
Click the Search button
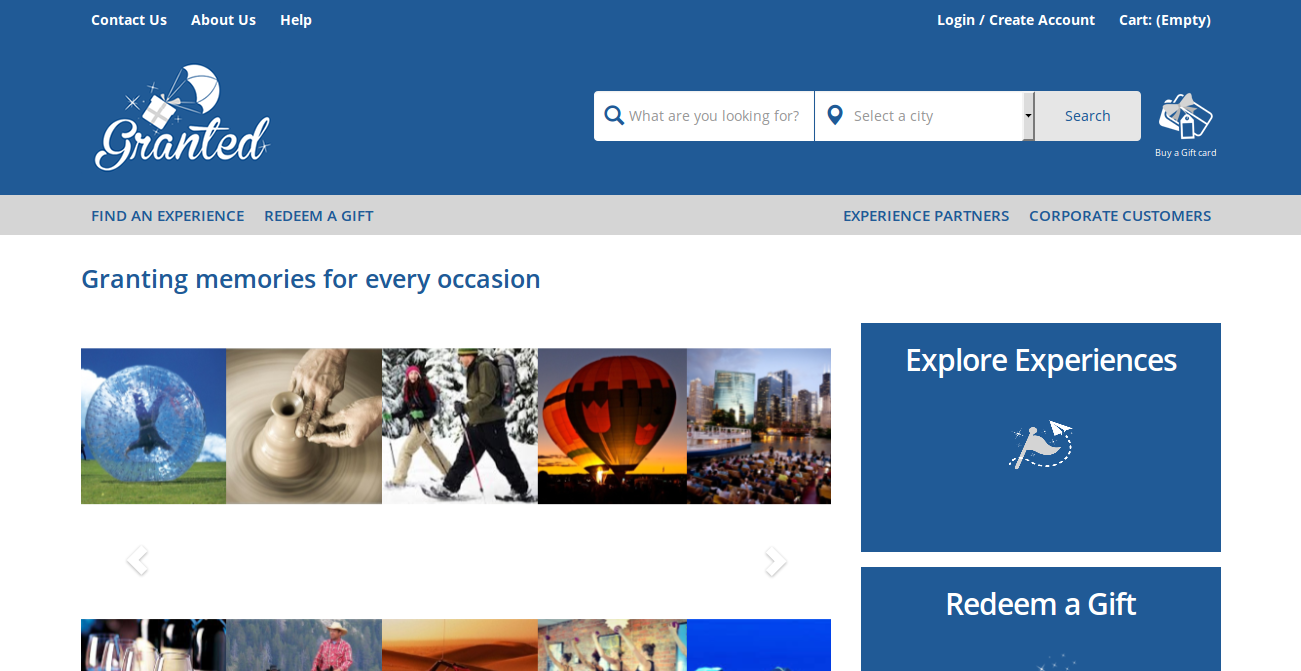pos(1087,116)
